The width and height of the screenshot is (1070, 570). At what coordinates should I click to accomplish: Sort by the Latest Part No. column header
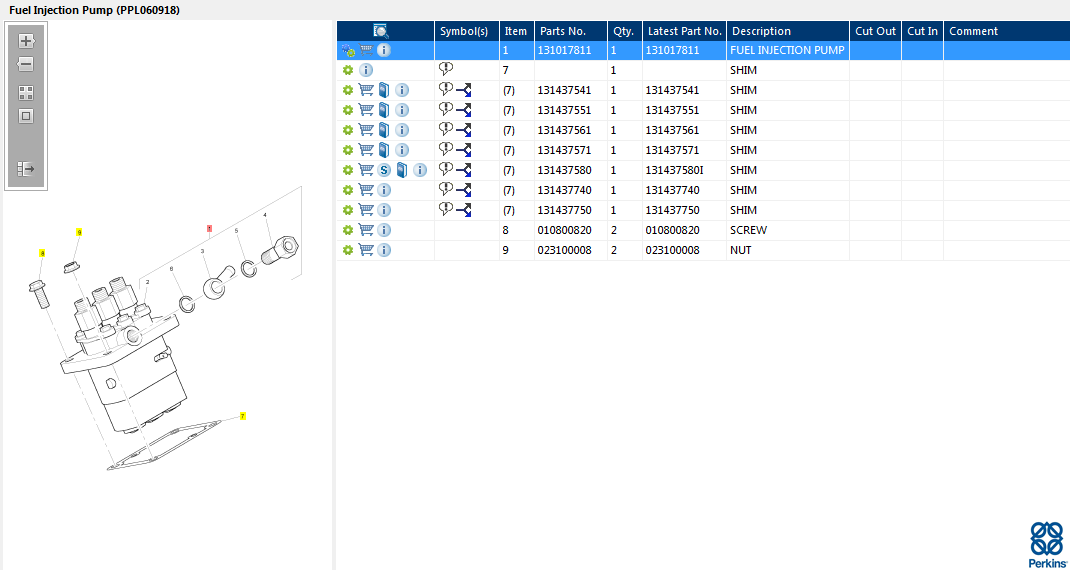[x=684, y=31]
